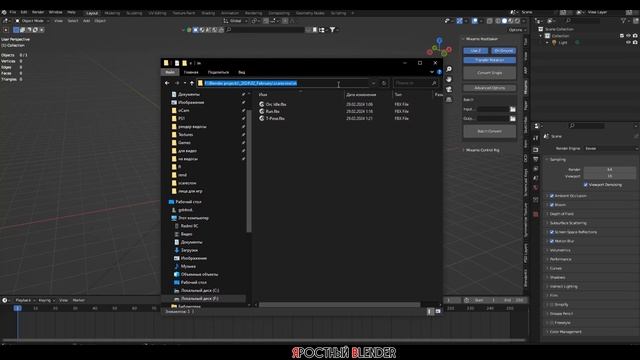Screen dimensions: 640x360
Task: Click the outliner filter funnel icon
Action: [x=623, y=20]
